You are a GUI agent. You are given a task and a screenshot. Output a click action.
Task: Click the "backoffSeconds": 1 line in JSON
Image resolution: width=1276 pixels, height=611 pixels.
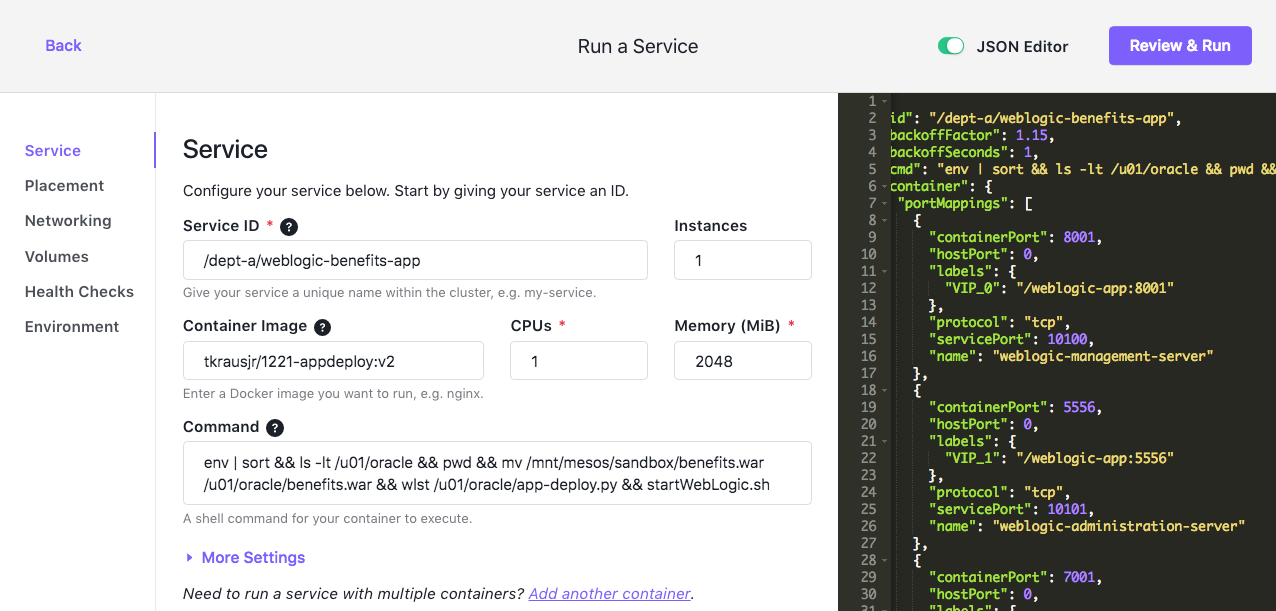(x=965, y=153)
